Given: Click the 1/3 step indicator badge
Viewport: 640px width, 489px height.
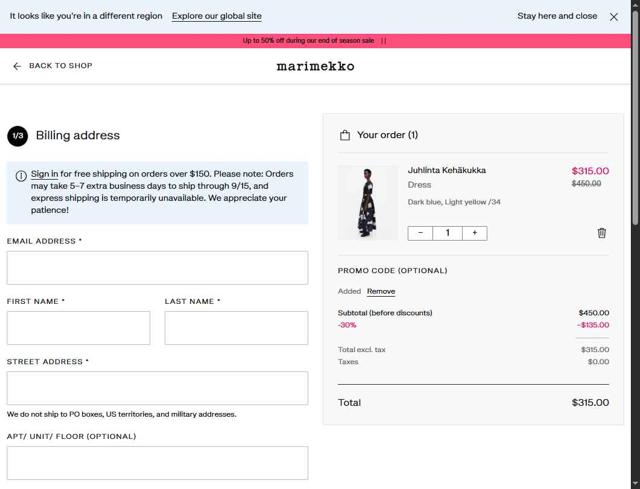Looking at the screenshot, I should pyautogui.click(x=18, y=136).
